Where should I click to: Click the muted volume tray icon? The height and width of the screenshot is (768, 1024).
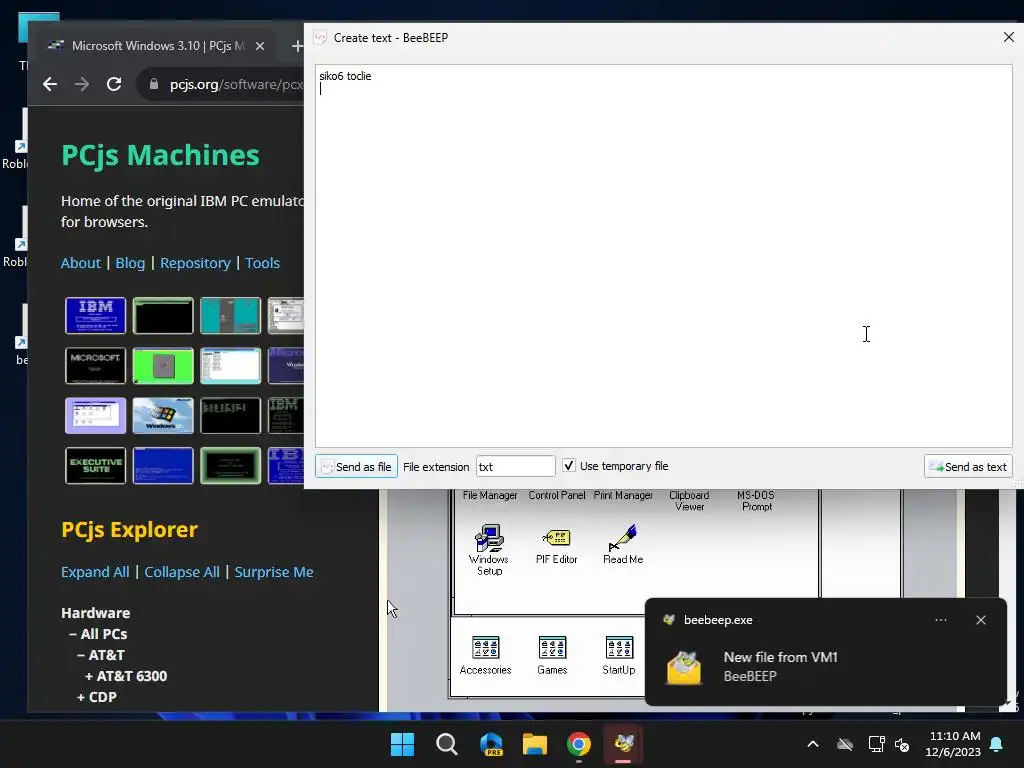903,744
